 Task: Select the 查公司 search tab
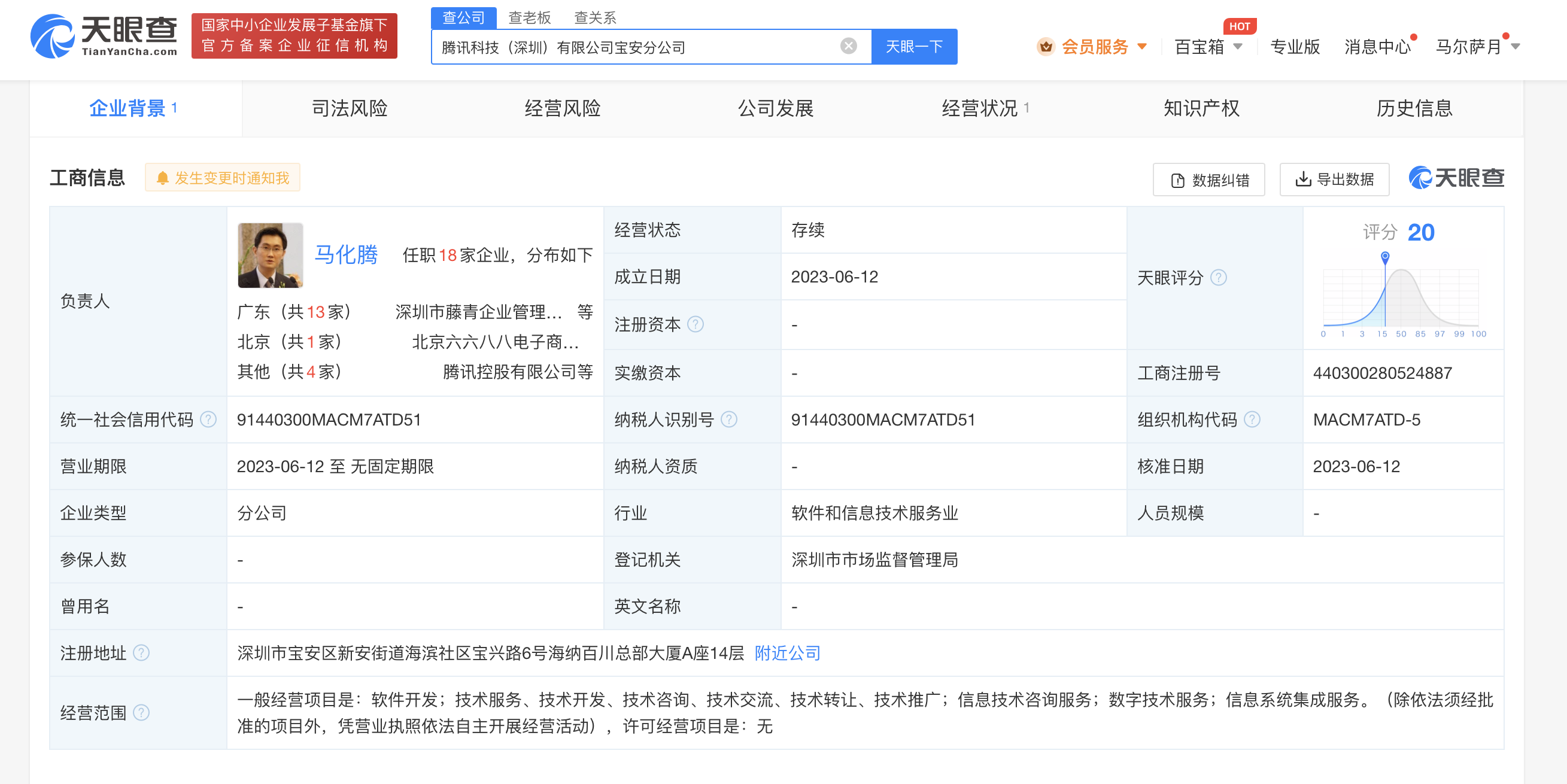463,17
